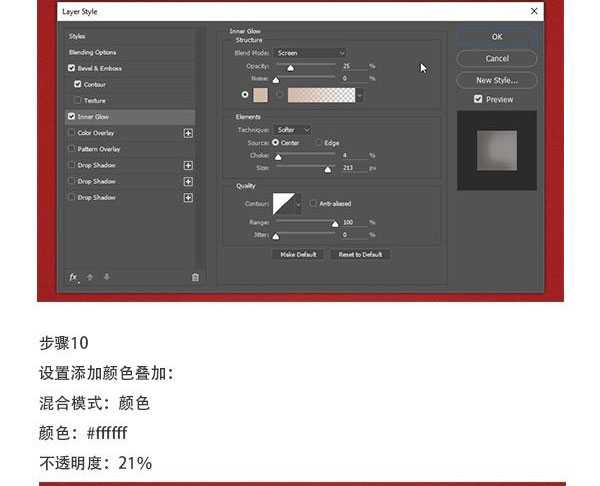Click plus icon beside second Drop Shadow
Viewport: 600px width, 486px height.
tap(188, 181)
